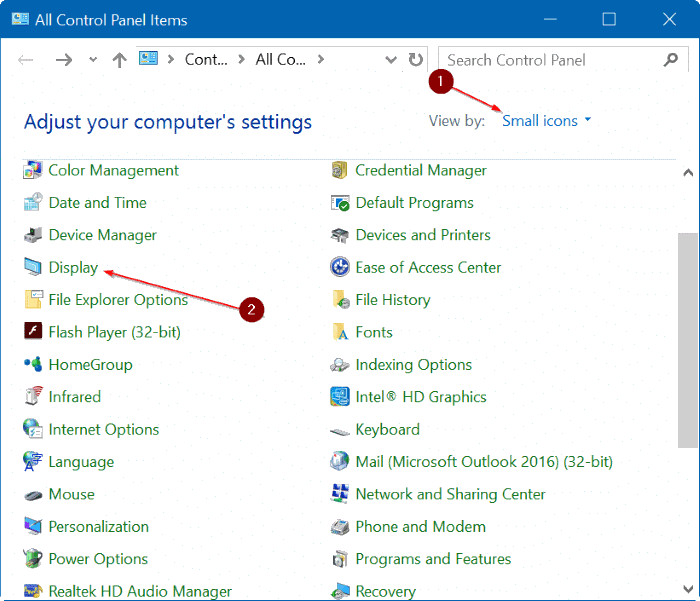Click the Power Options battery icon
Image resolution: width=700 pixels, height=601 pixels.
33,559
